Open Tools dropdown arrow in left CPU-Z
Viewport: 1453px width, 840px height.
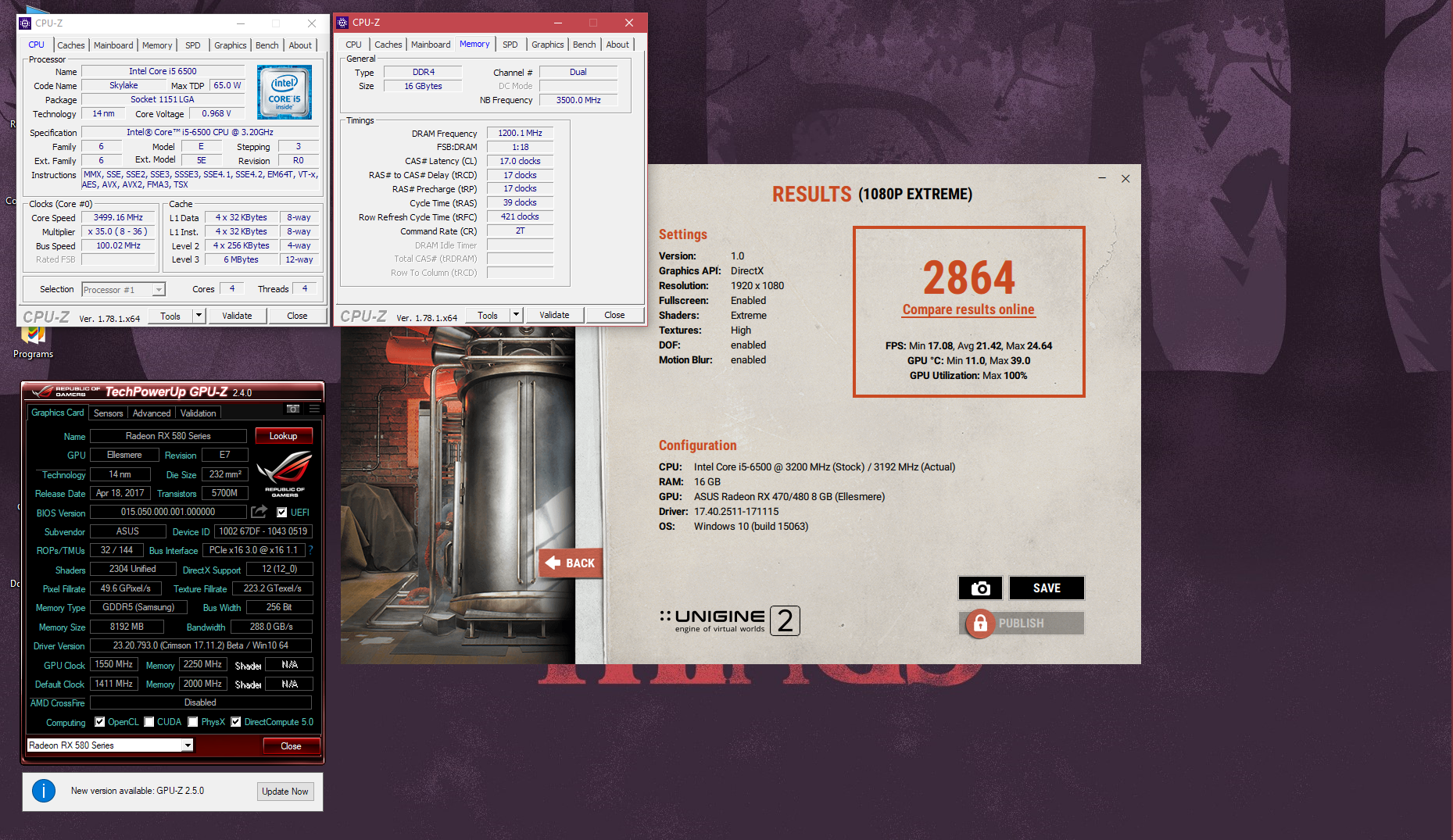[199, 316]
